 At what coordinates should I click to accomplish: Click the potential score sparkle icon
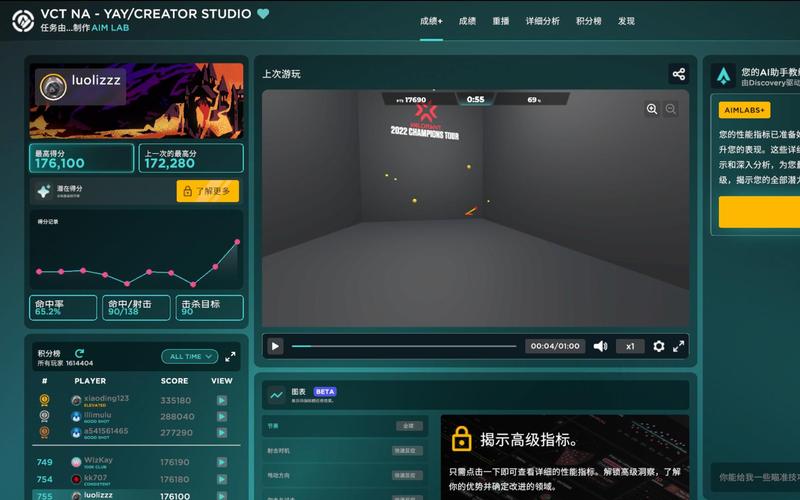(43, 191)
